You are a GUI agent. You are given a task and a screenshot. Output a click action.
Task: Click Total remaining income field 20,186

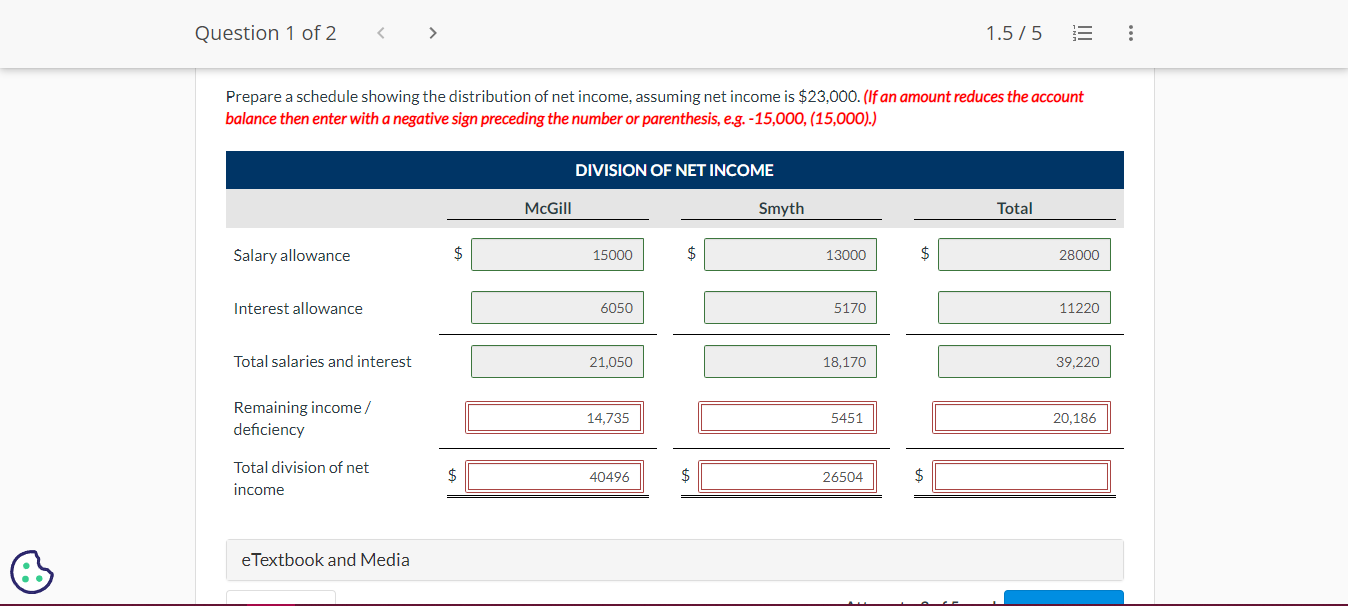tap(1021, 418)
